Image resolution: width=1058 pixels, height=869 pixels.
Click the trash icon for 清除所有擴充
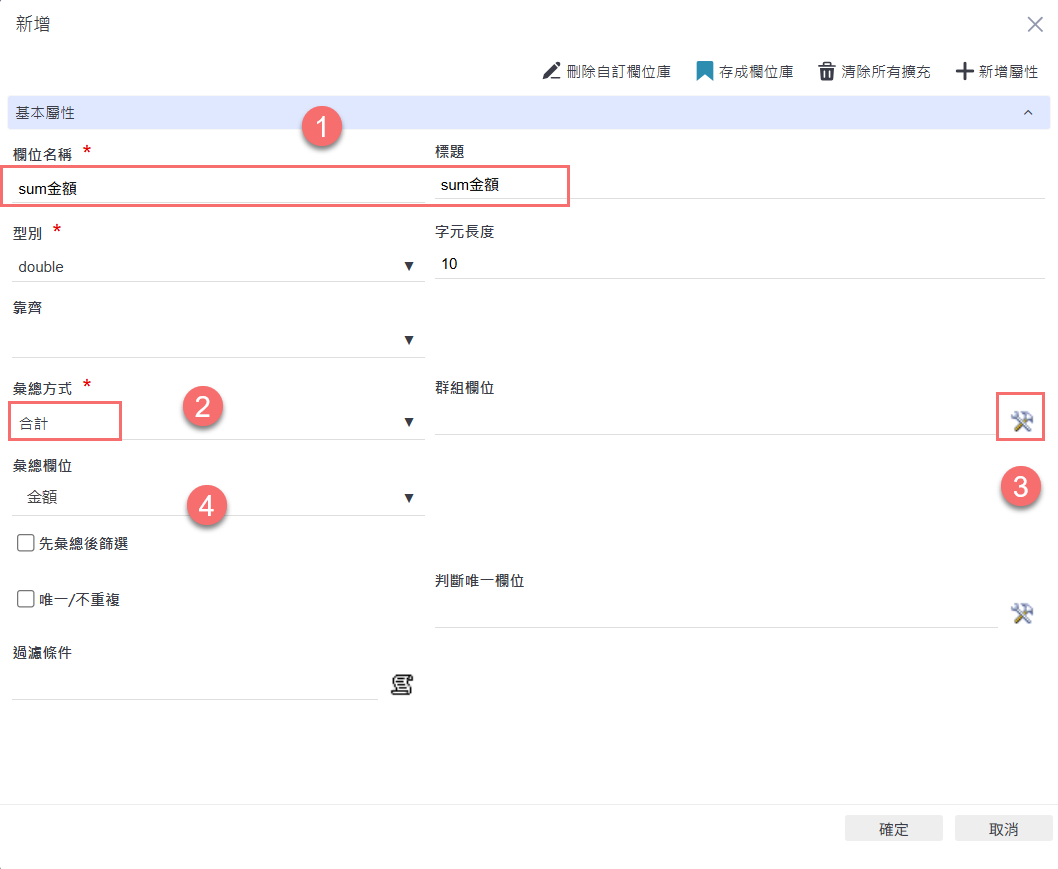[x=827, y=72]
